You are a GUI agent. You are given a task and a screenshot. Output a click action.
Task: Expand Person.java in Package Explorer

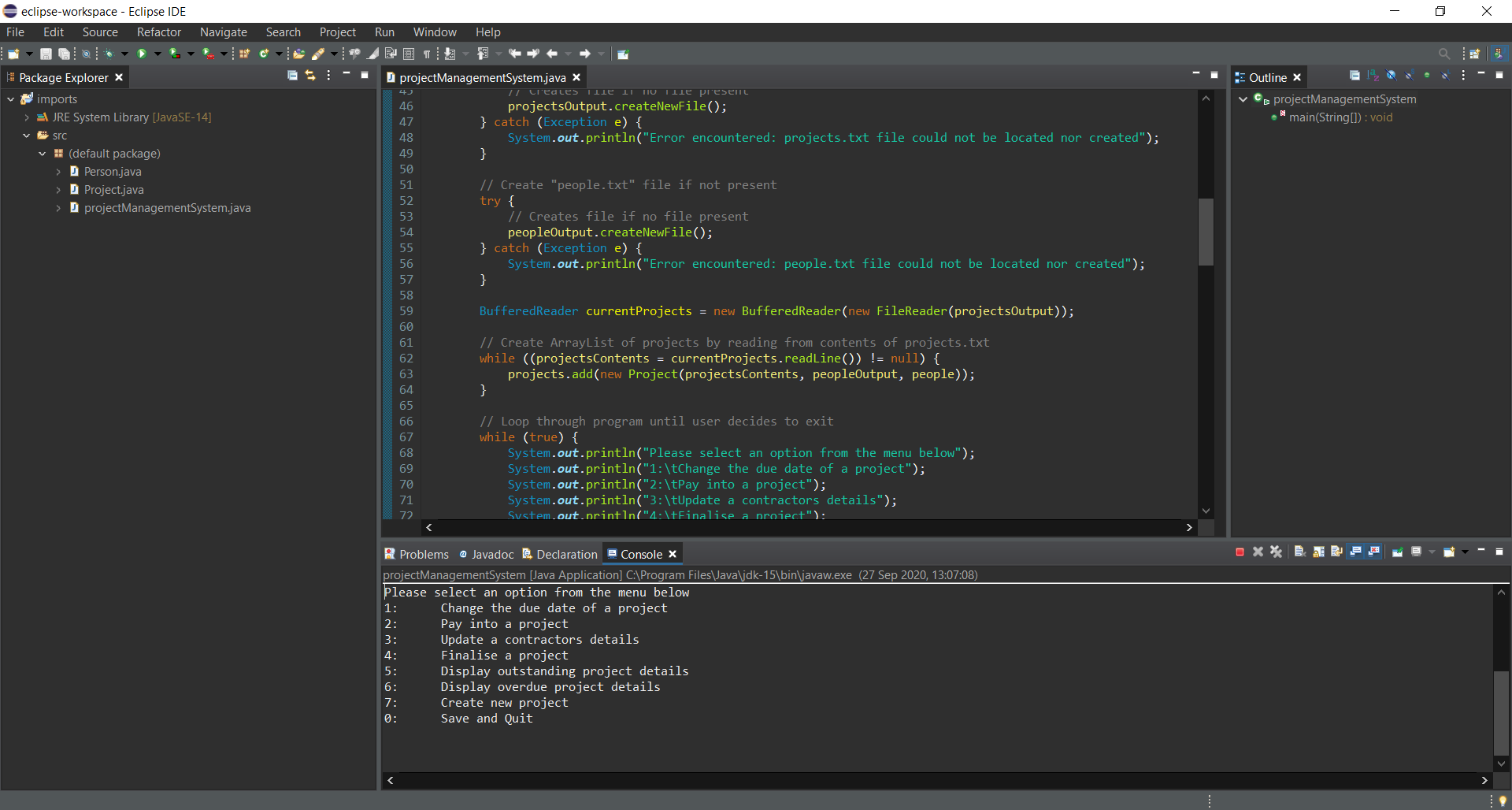(x=58, y=172)
